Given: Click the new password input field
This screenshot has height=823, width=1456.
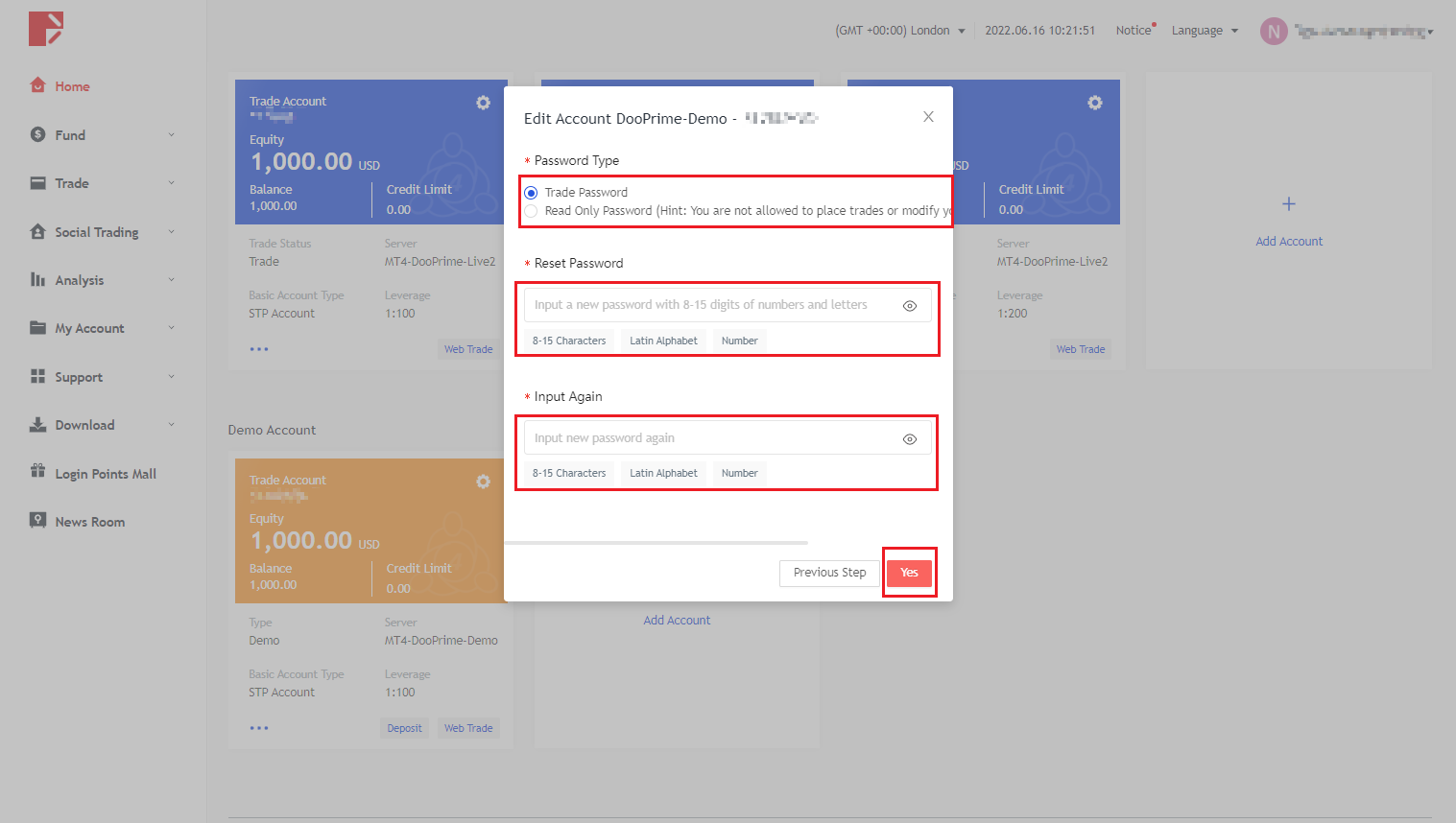Looking at the screenshot, I should [x=710, y=305].
